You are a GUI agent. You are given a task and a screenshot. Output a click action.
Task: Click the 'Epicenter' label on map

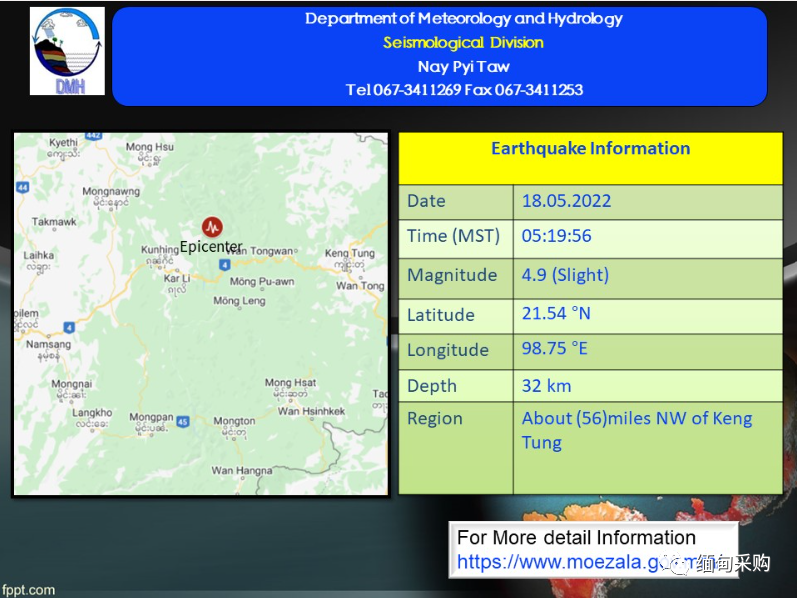211,247
